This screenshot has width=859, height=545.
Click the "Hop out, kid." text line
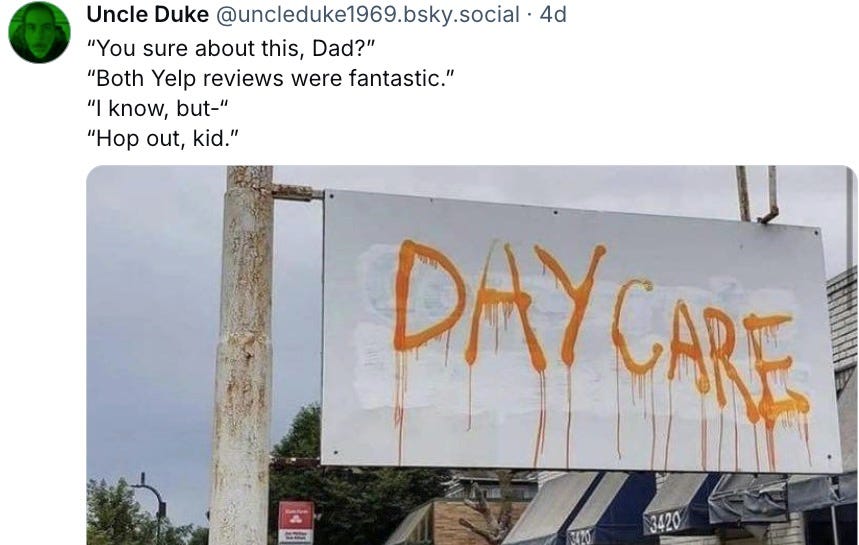pos(163,139)
